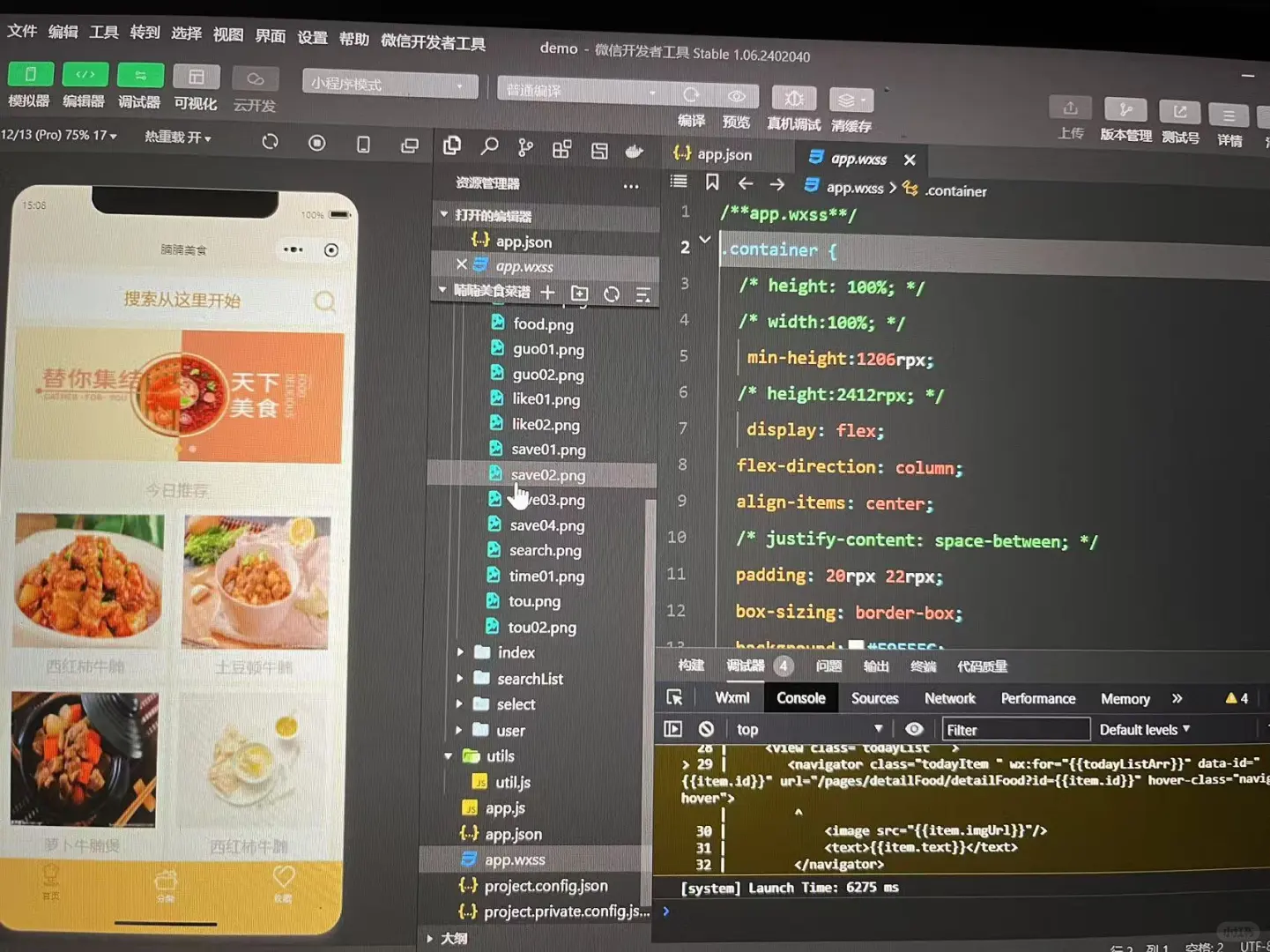Screen dimensions: 1270x952
Task: Toggle the 调试器 panel button
Action: pos(140,76)
